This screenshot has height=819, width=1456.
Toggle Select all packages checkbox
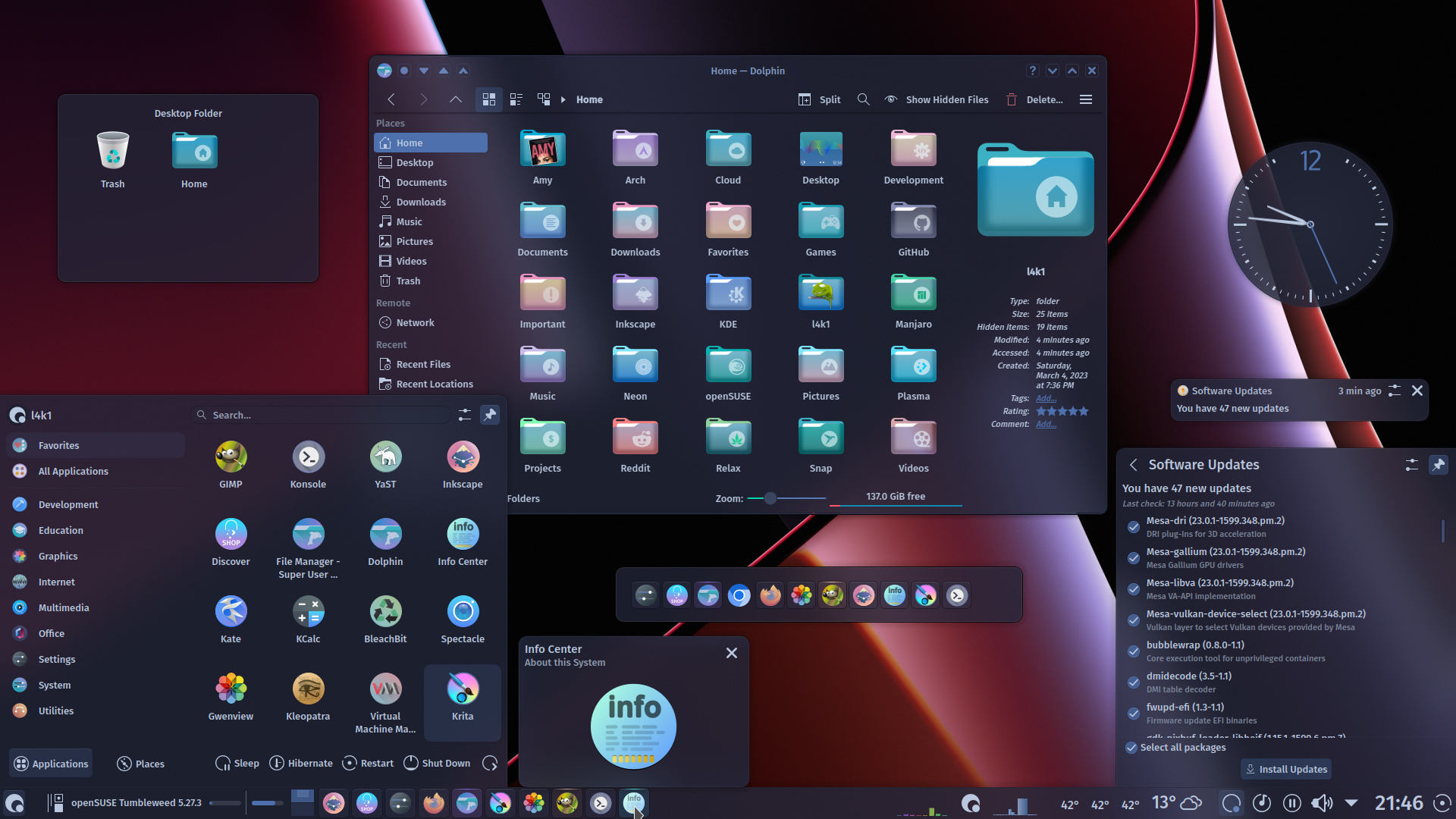coord(1131,748)
